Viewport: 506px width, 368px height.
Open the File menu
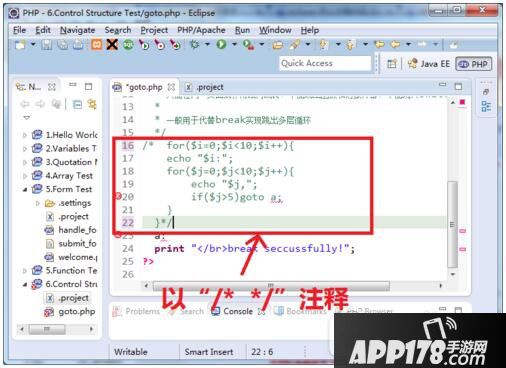(19, 30)
